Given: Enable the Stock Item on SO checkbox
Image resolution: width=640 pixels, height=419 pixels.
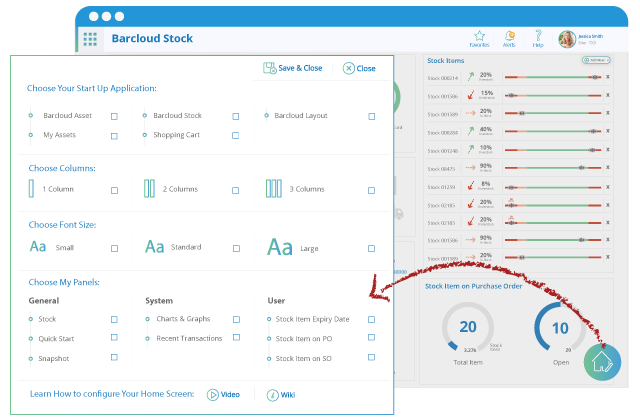Looking at the screenshot, I should (371, 357).
